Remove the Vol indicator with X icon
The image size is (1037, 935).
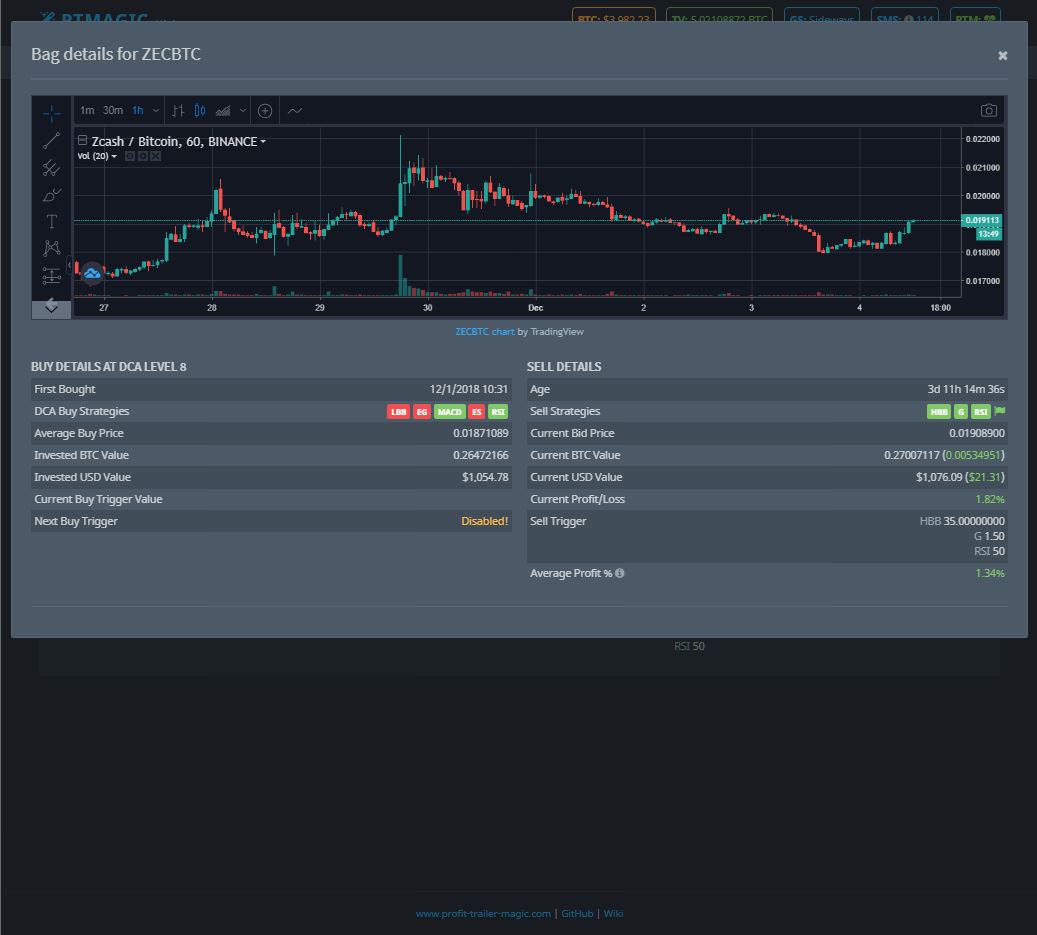[155, 156]
